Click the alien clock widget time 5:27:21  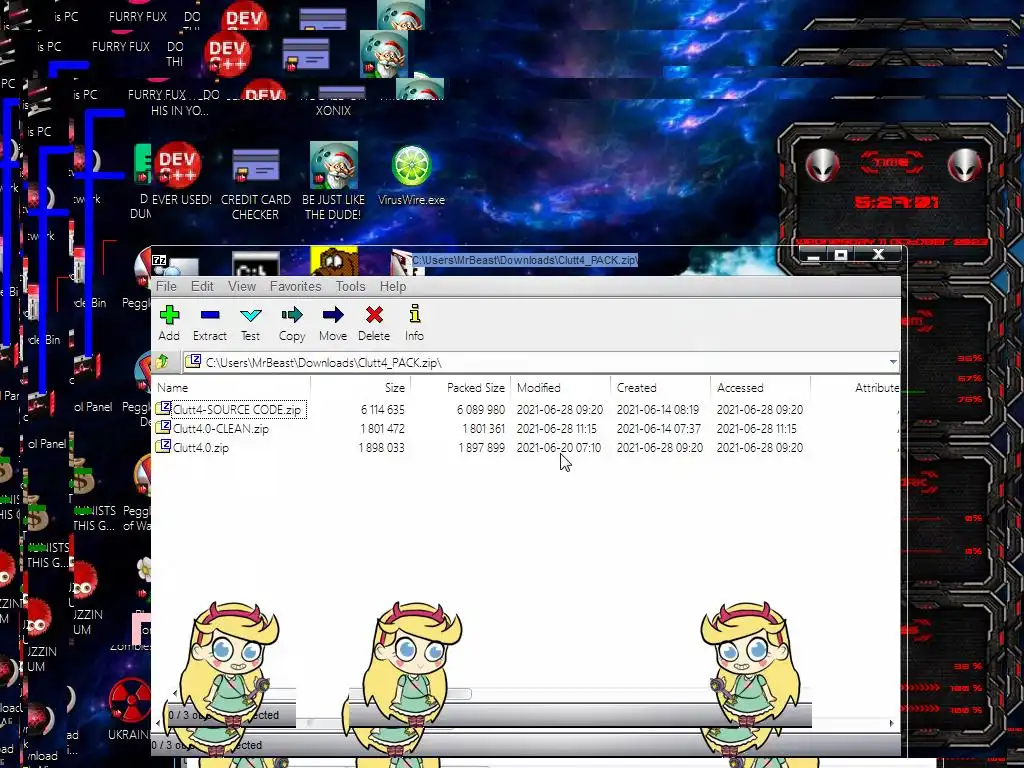point(897,202)
